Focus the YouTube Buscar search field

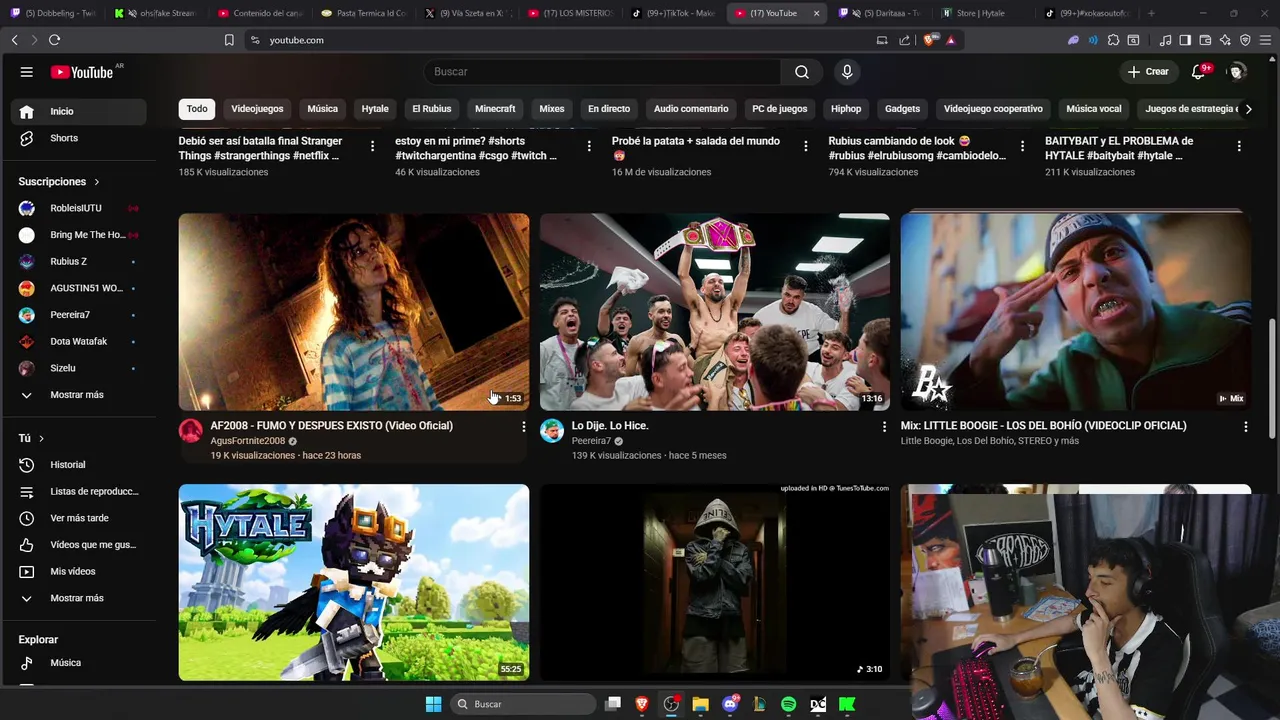point(603,72)
